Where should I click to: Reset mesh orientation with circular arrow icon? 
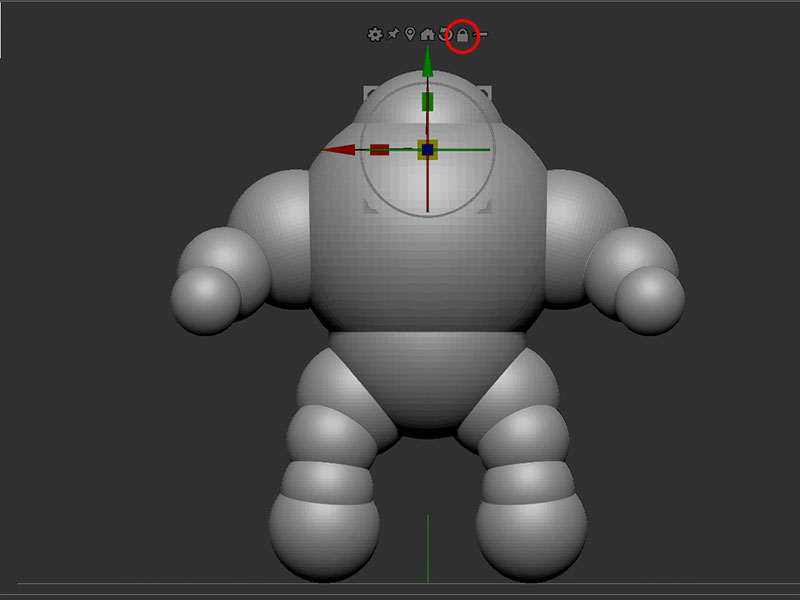444,35
